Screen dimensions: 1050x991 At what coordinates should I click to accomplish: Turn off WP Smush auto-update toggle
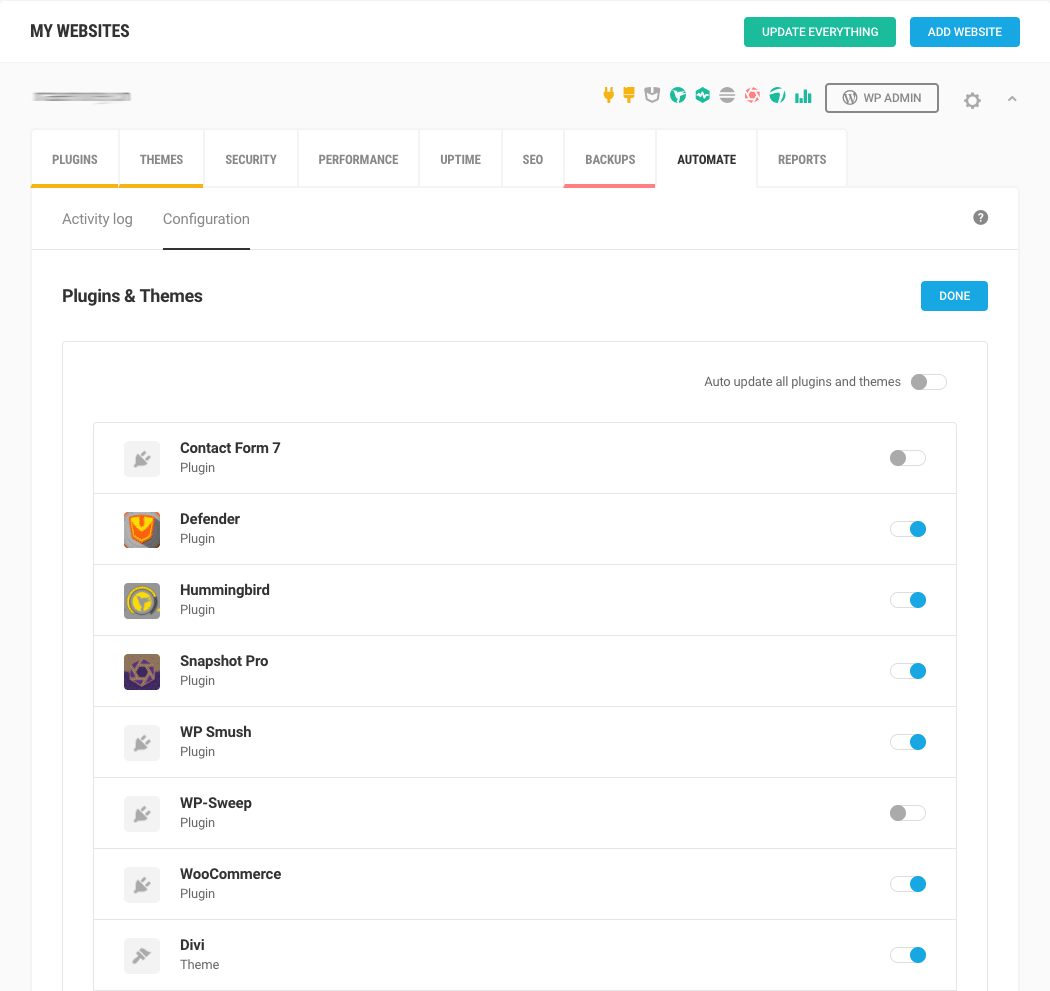pos(907,742)
